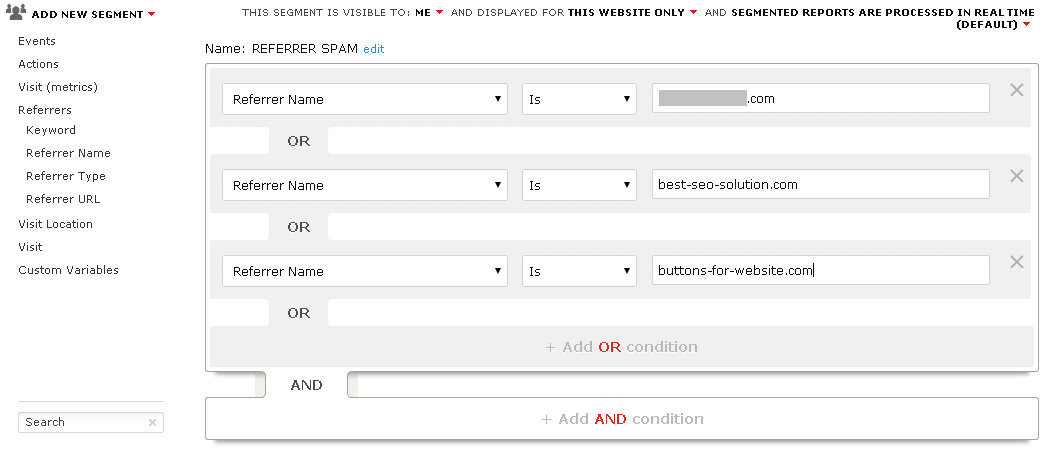Screen dimensions: 1044x449
Task: Open the Add New Segment dropdown arrow
Action: [x=152, y=15]
